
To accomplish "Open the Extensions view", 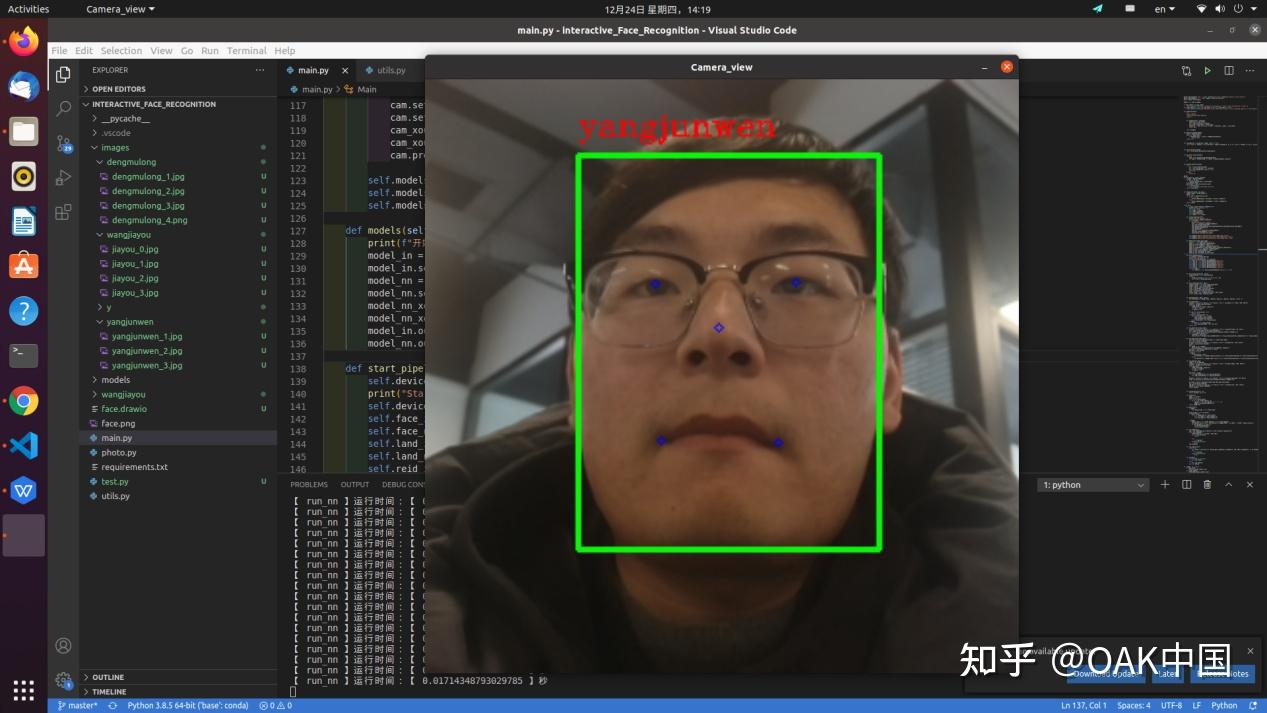I will pos(63,212).
